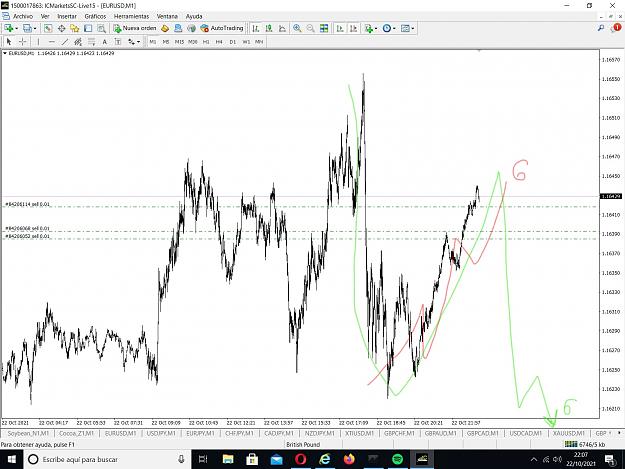Expand the indicators dropdown arrow
The width and height of the screenshot is (625, 469).
[x=376, y=29]
